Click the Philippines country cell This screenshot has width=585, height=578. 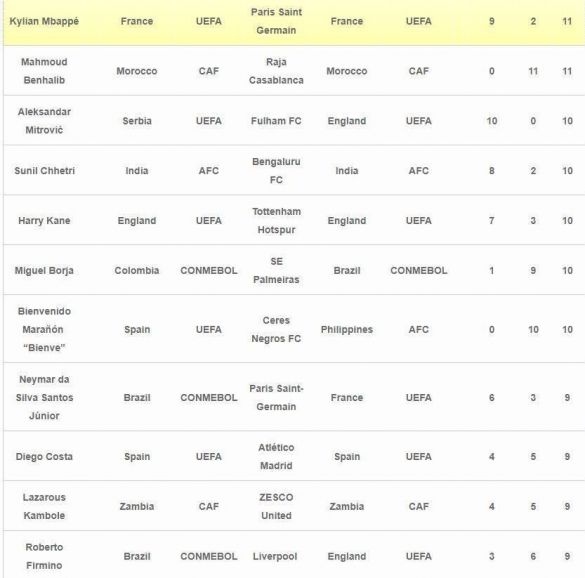[347, 329]
